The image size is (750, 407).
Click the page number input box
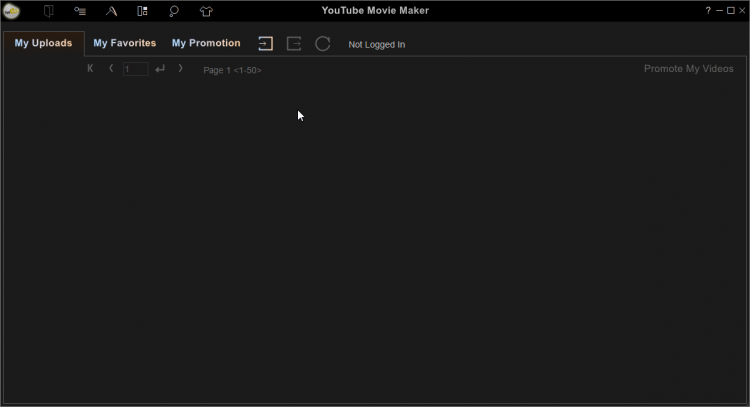click(135, 69)
